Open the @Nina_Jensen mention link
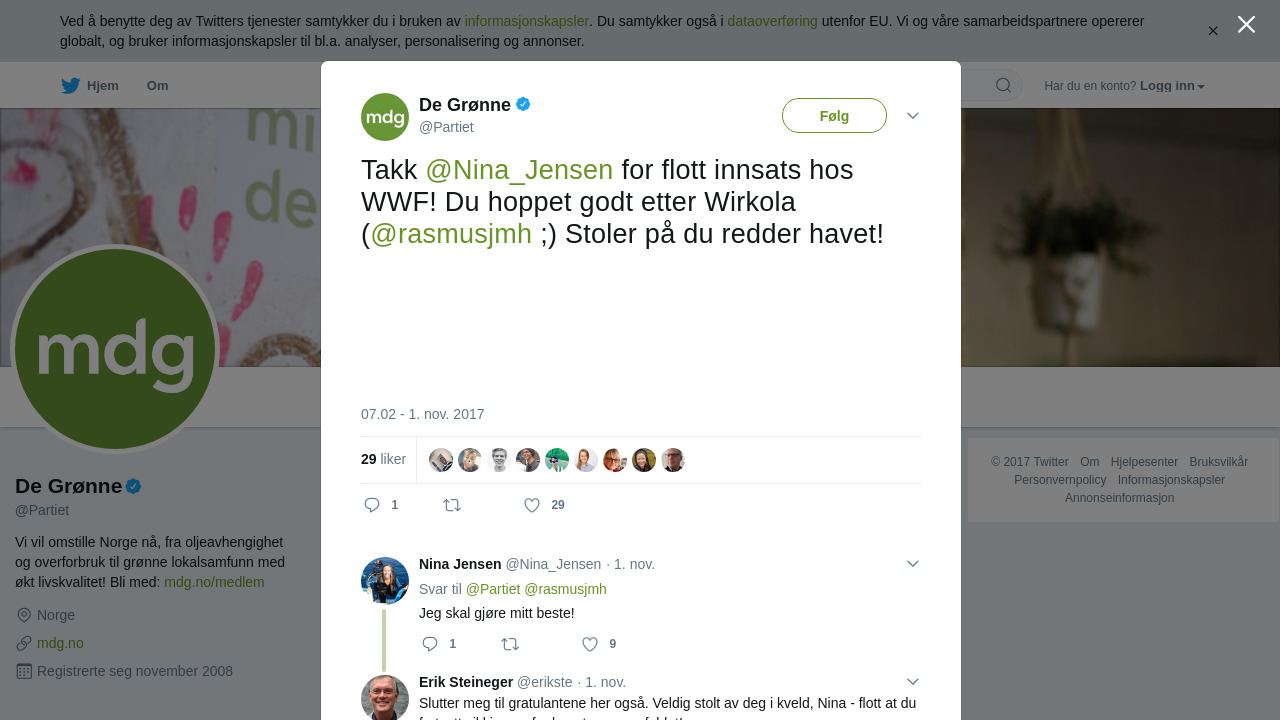1280x720 pixels. coord(519,170)
